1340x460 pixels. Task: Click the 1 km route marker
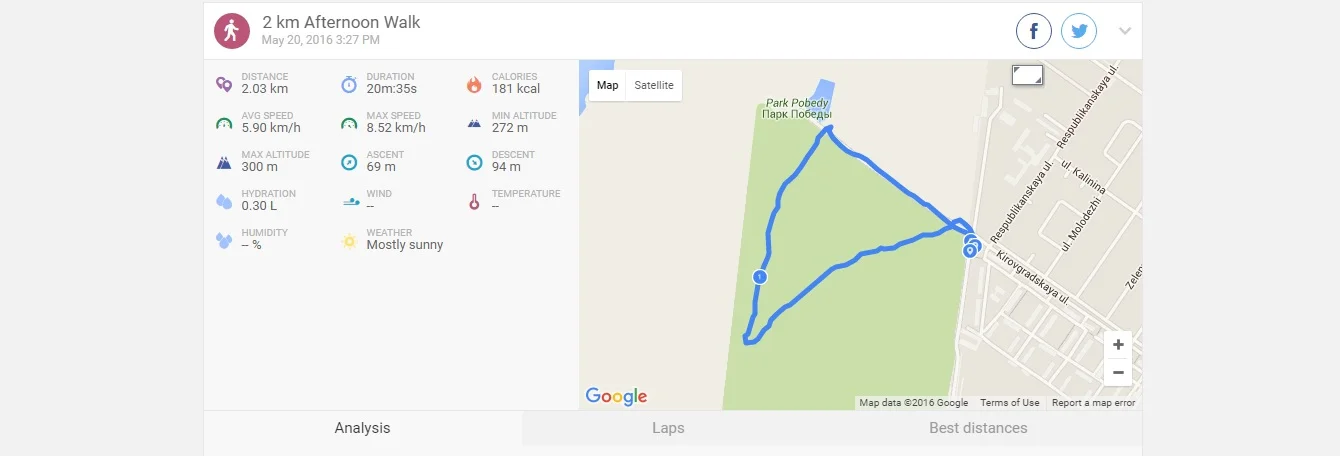point(760,276)
